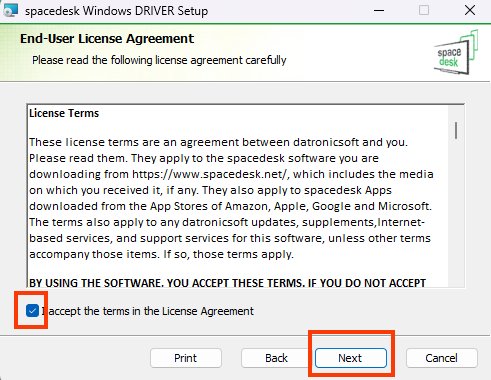Image resolution: width=491 pixels, height=380 pixels.
Task: Go Back to the previous setup page
Action: coord(277,358)
